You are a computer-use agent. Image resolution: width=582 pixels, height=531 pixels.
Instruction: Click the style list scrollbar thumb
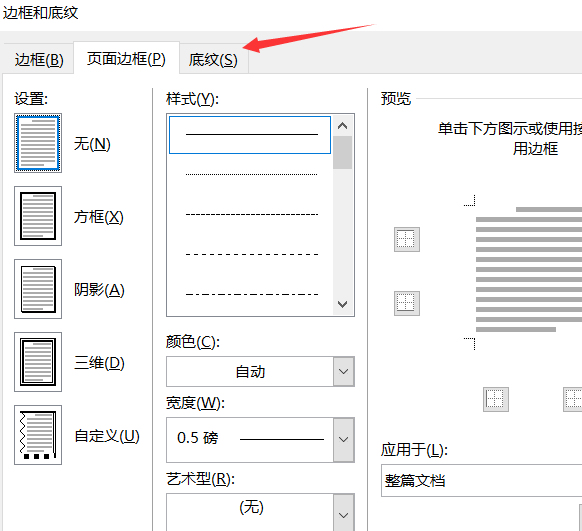(x=342, y=153)
